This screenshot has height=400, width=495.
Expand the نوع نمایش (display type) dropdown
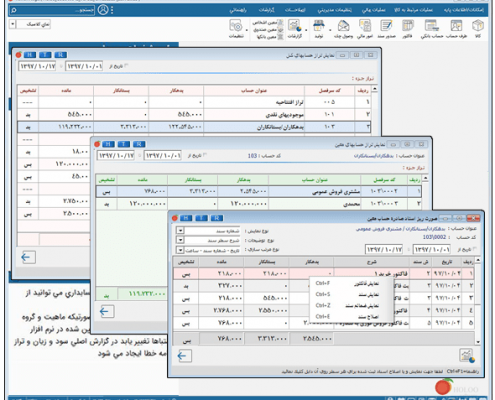[180, 231]
